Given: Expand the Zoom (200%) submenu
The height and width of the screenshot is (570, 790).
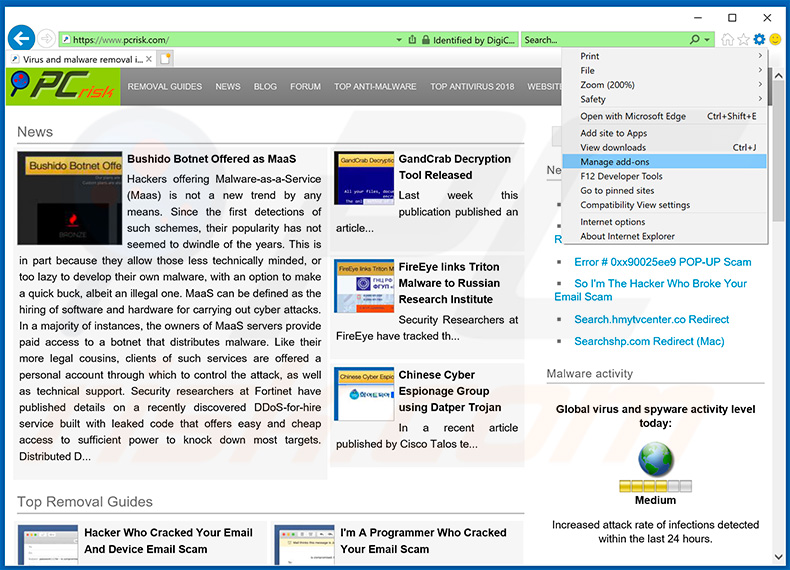Looking at the screenshot, I should point(665,85).
